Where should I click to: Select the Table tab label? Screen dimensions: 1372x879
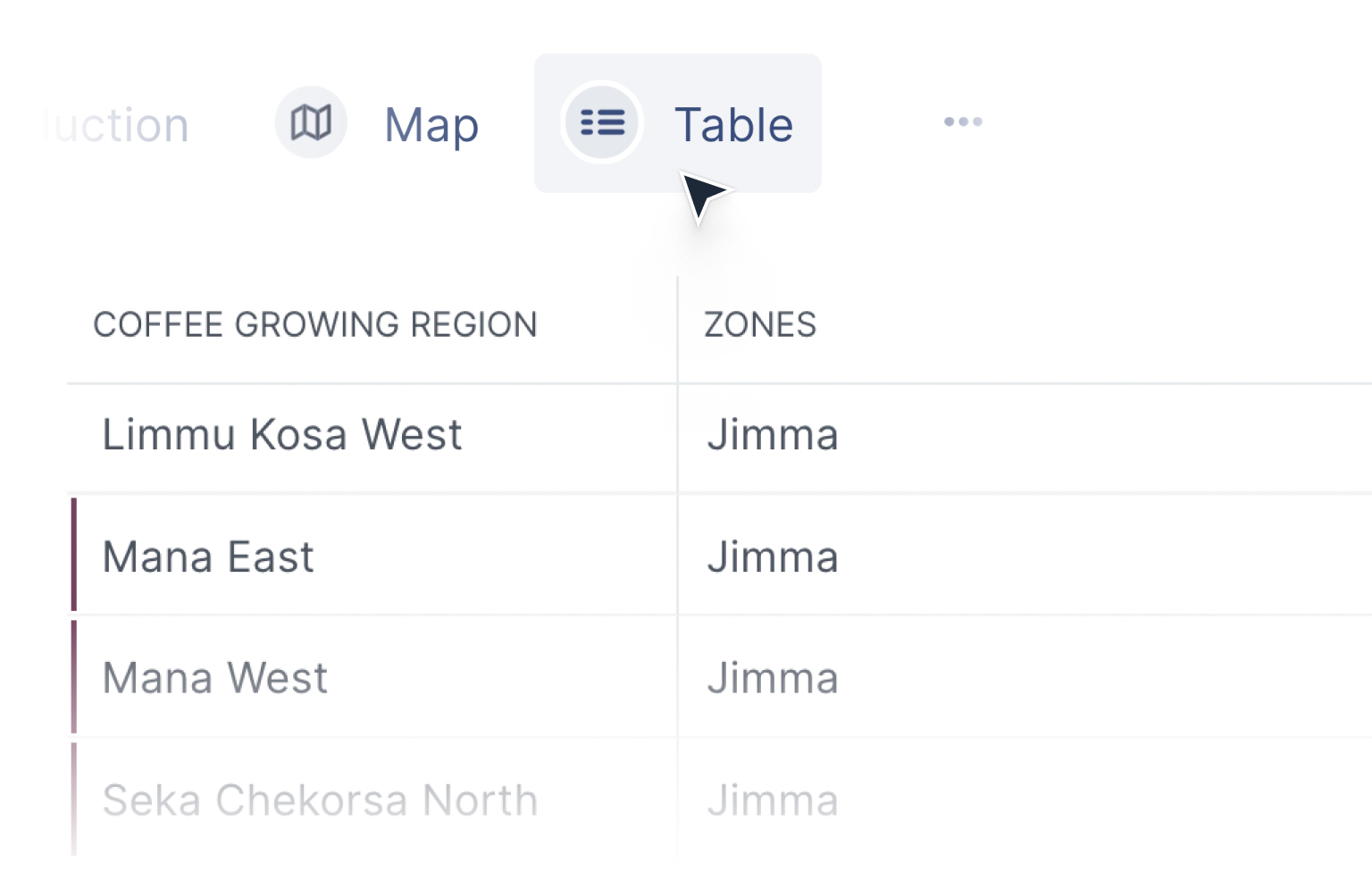(733, 125)
